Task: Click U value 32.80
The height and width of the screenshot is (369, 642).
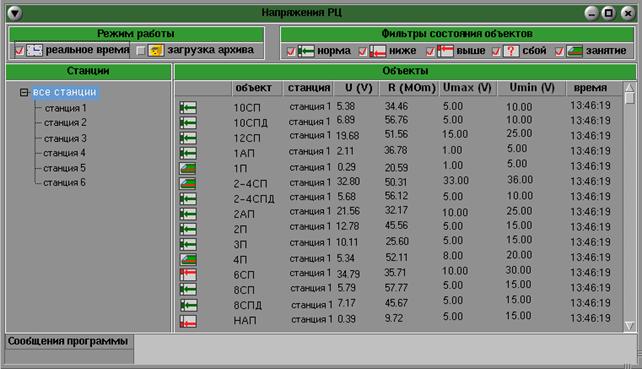Action: coord(348,181)
